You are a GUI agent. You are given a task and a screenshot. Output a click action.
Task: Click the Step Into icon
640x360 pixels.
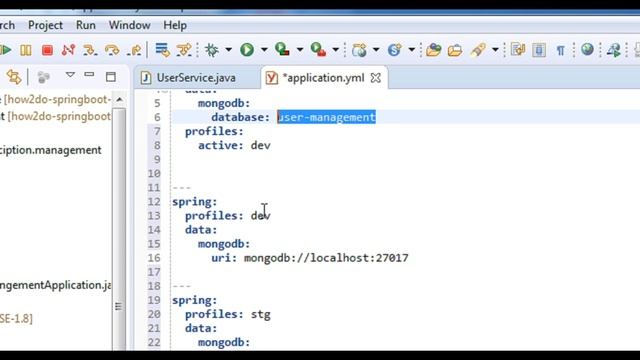coord(90,50)
